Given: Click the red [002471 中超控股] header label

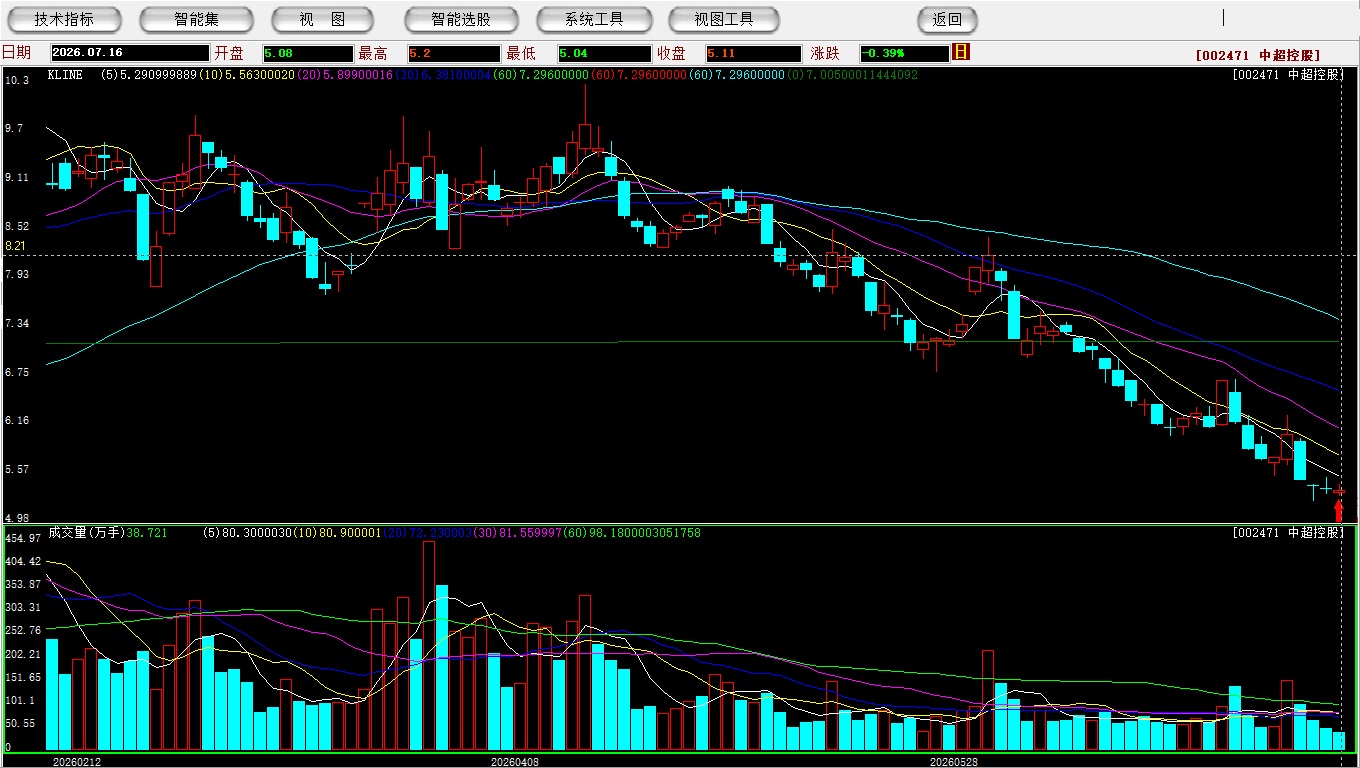Looking at the screenshot, I should (x=1258, y=55).
